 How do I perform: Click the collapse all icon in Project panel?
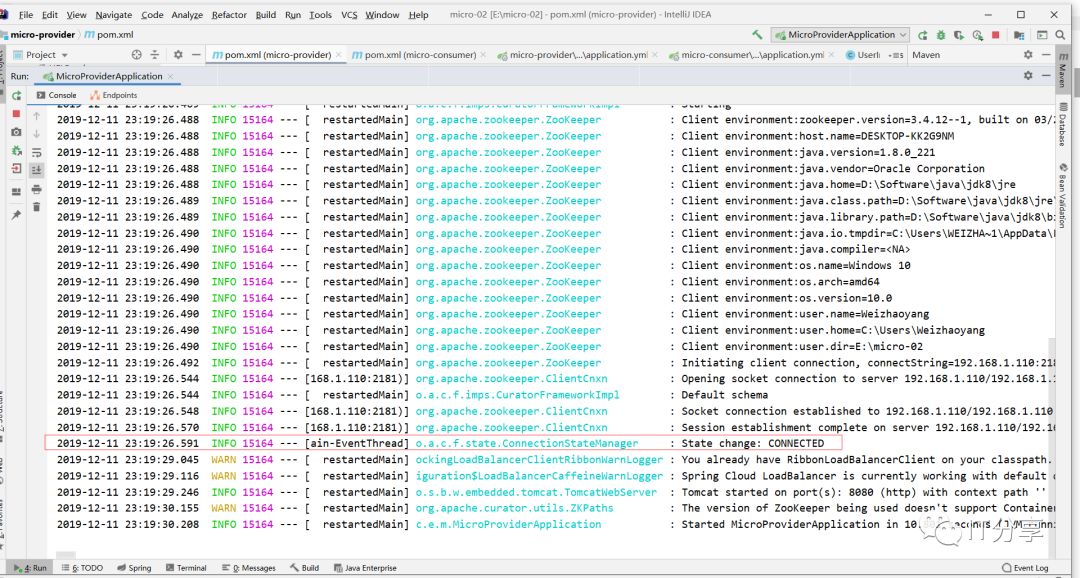154,54
